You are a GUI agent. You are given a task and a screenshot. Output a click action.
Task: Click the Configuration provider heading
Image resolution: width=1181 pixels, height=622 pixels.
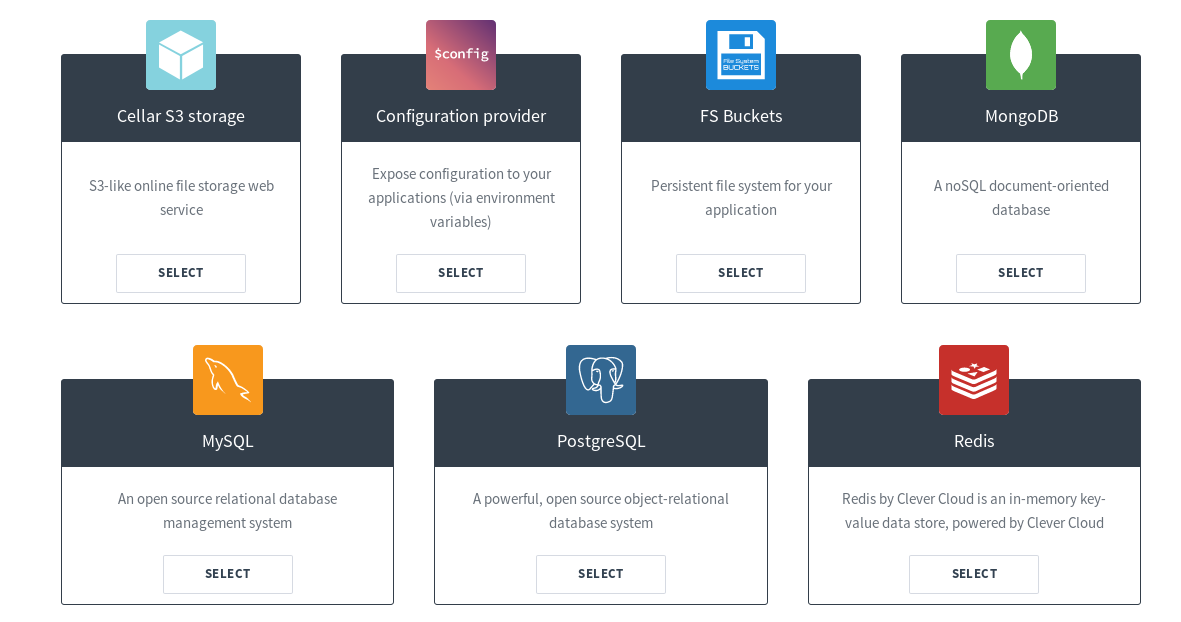(461, 116)
